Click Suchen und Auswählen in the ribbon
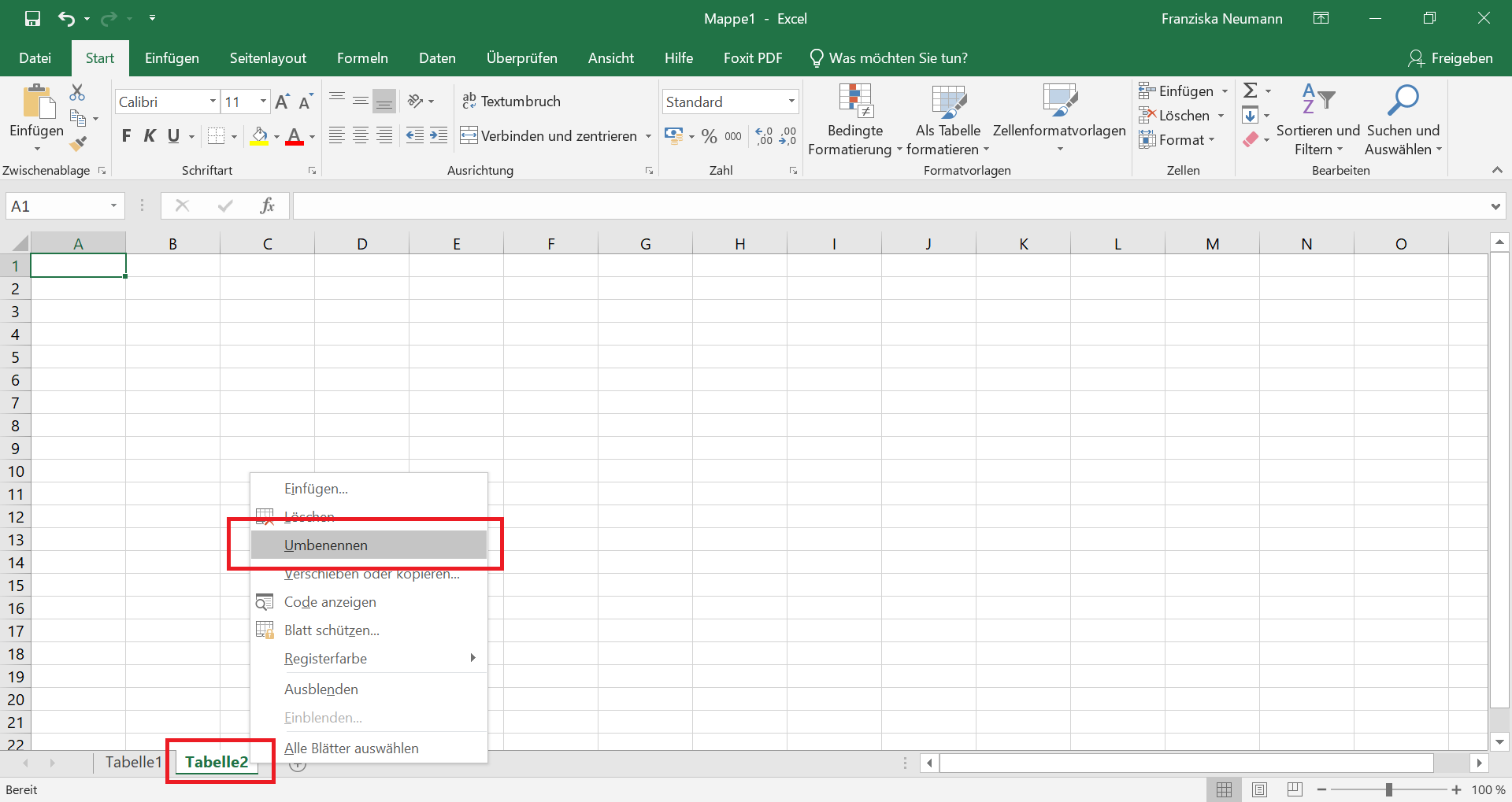Image resolution: width=1512 pixels, height=802 pixels. coord(1403,118)
